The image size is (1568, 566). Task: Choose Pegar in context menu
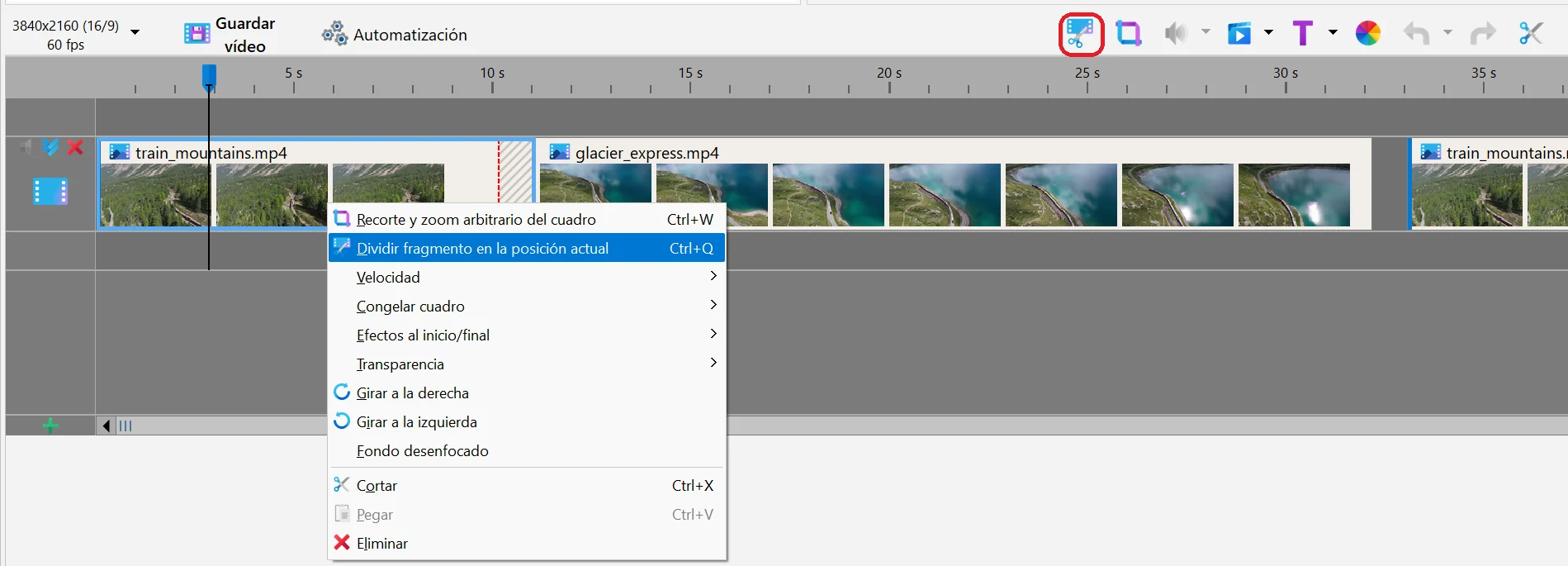[527, 514]
